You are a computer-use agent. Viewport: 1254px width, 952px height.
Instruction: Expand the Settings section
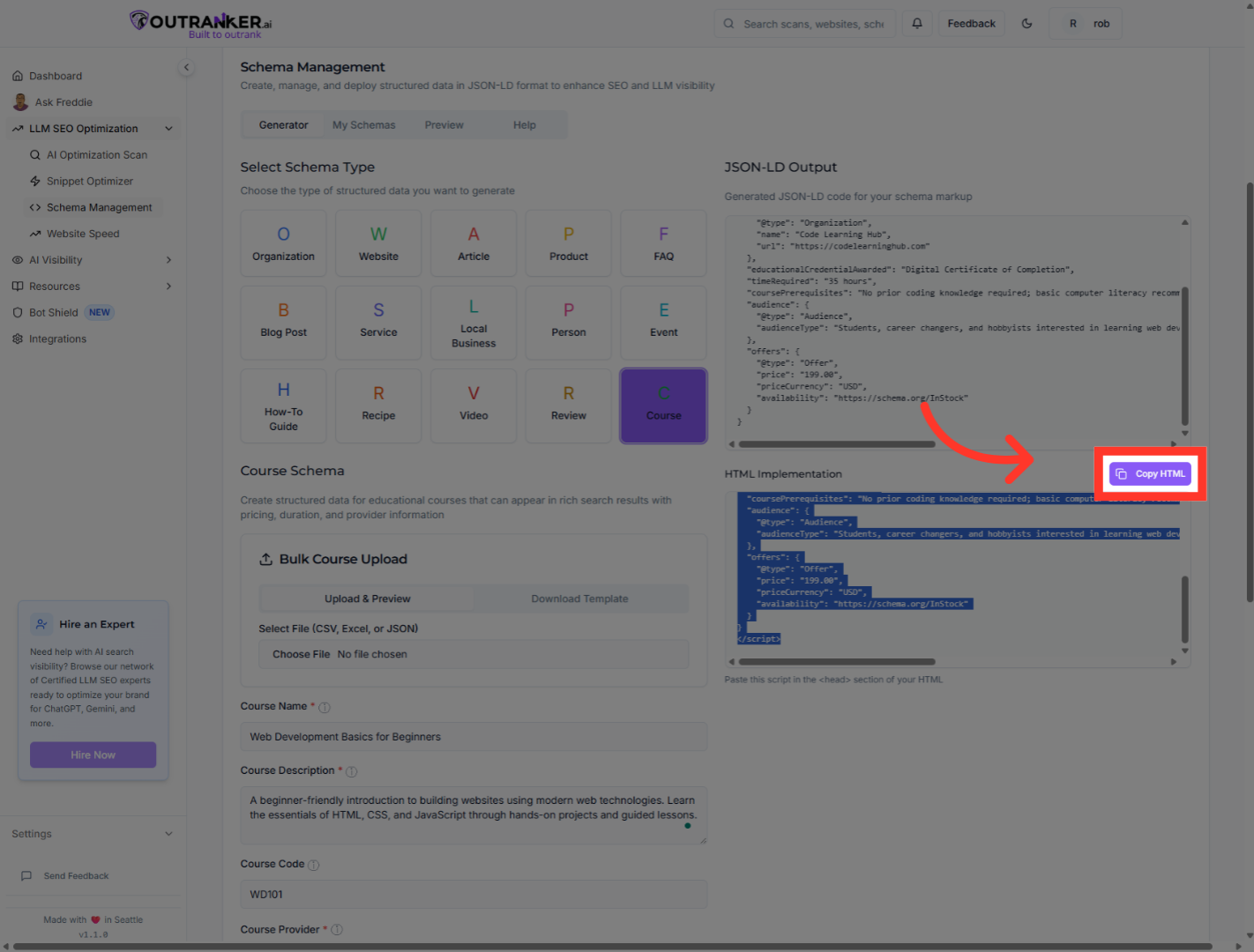168,834
